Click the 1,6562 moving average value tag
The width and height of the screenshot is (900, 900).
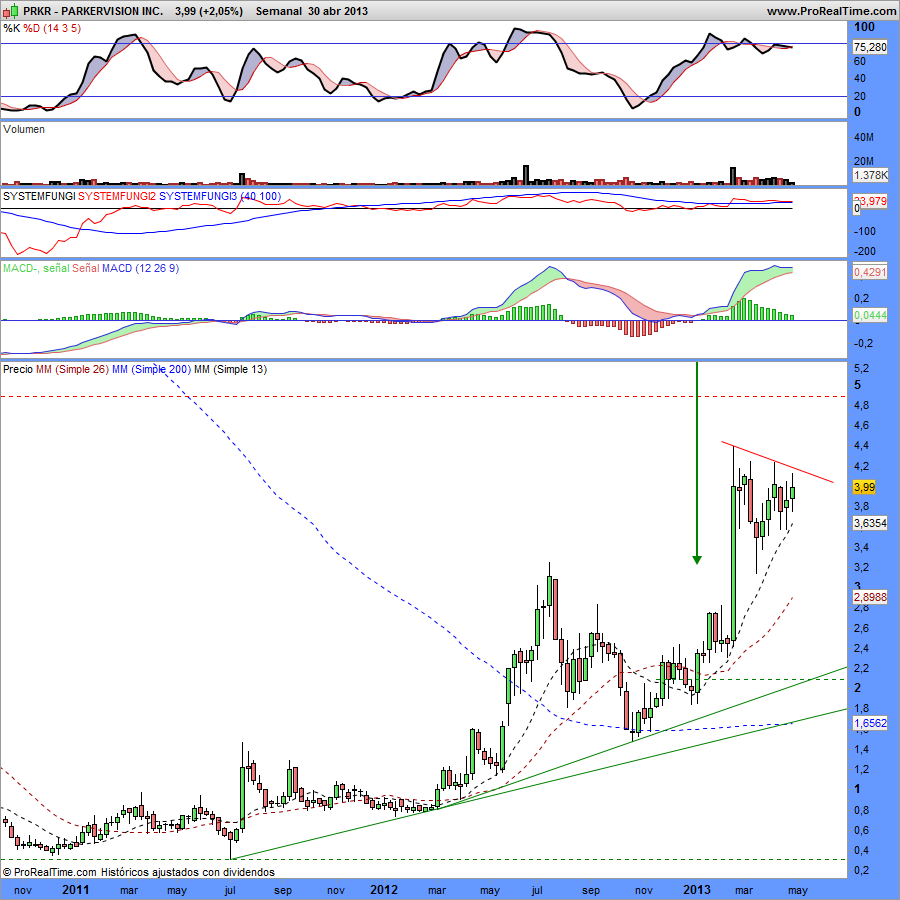870,723
